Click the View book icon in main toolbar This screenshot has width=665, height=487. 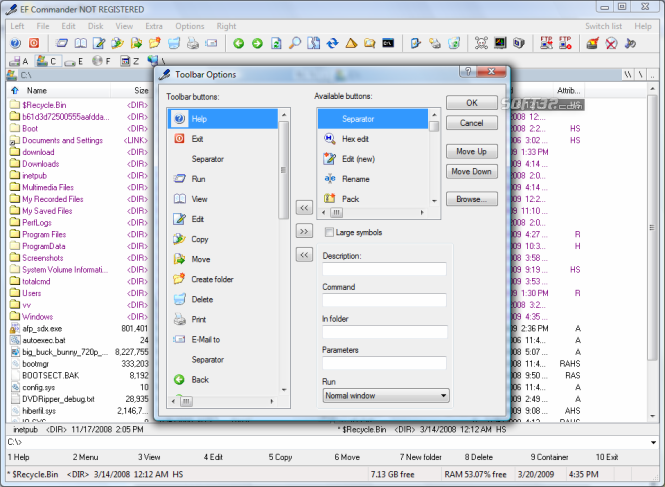tap(81, 43)
